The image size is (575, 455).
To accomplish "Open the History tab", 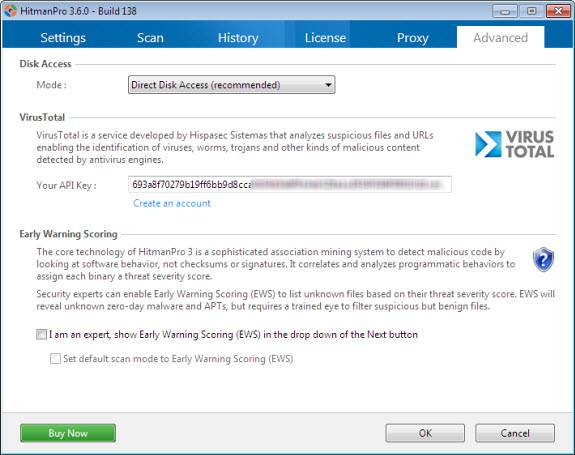I will click(238, 38).
